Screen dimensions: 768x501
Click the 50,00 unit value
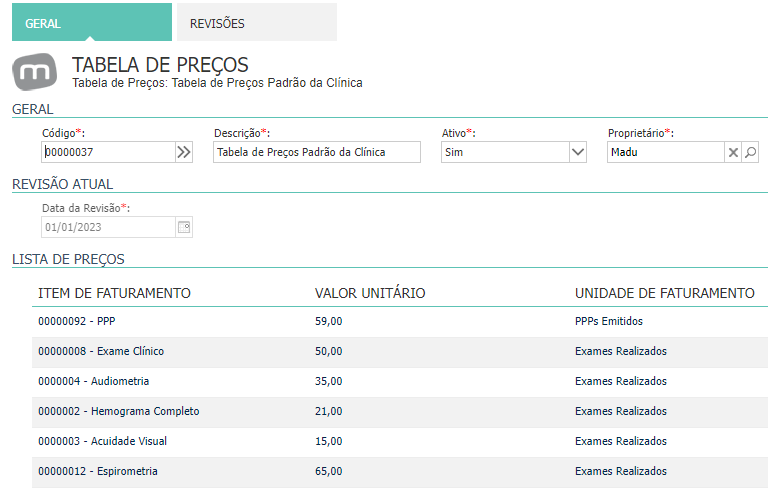click(329, 351)
